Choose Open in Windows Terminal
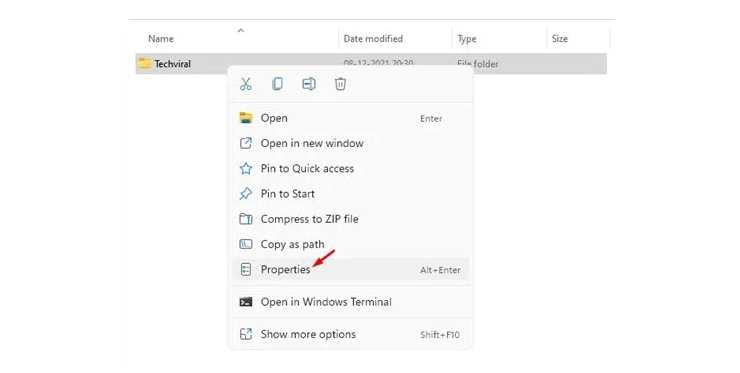The image size is (740, 373). (350, 302)
